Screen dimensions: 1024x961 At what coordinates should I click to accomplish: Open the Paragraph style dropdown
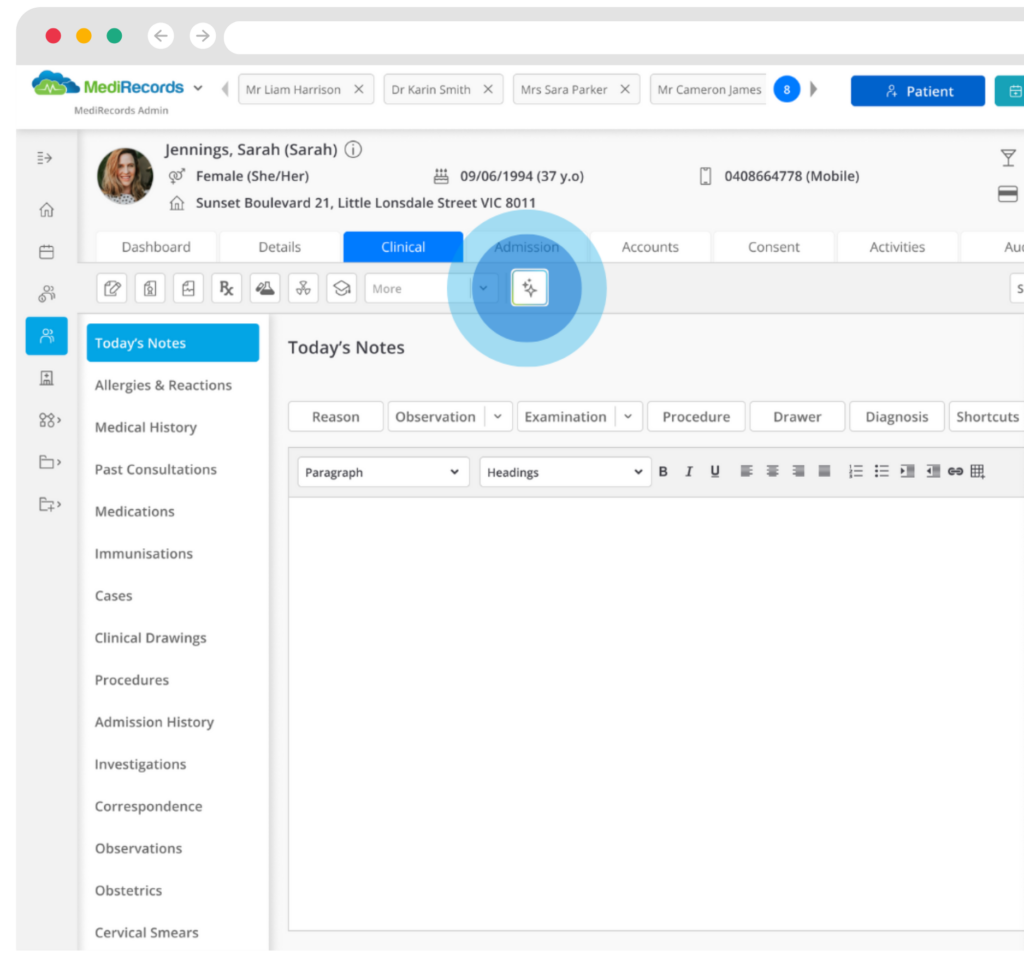click(x=383, y=472)
